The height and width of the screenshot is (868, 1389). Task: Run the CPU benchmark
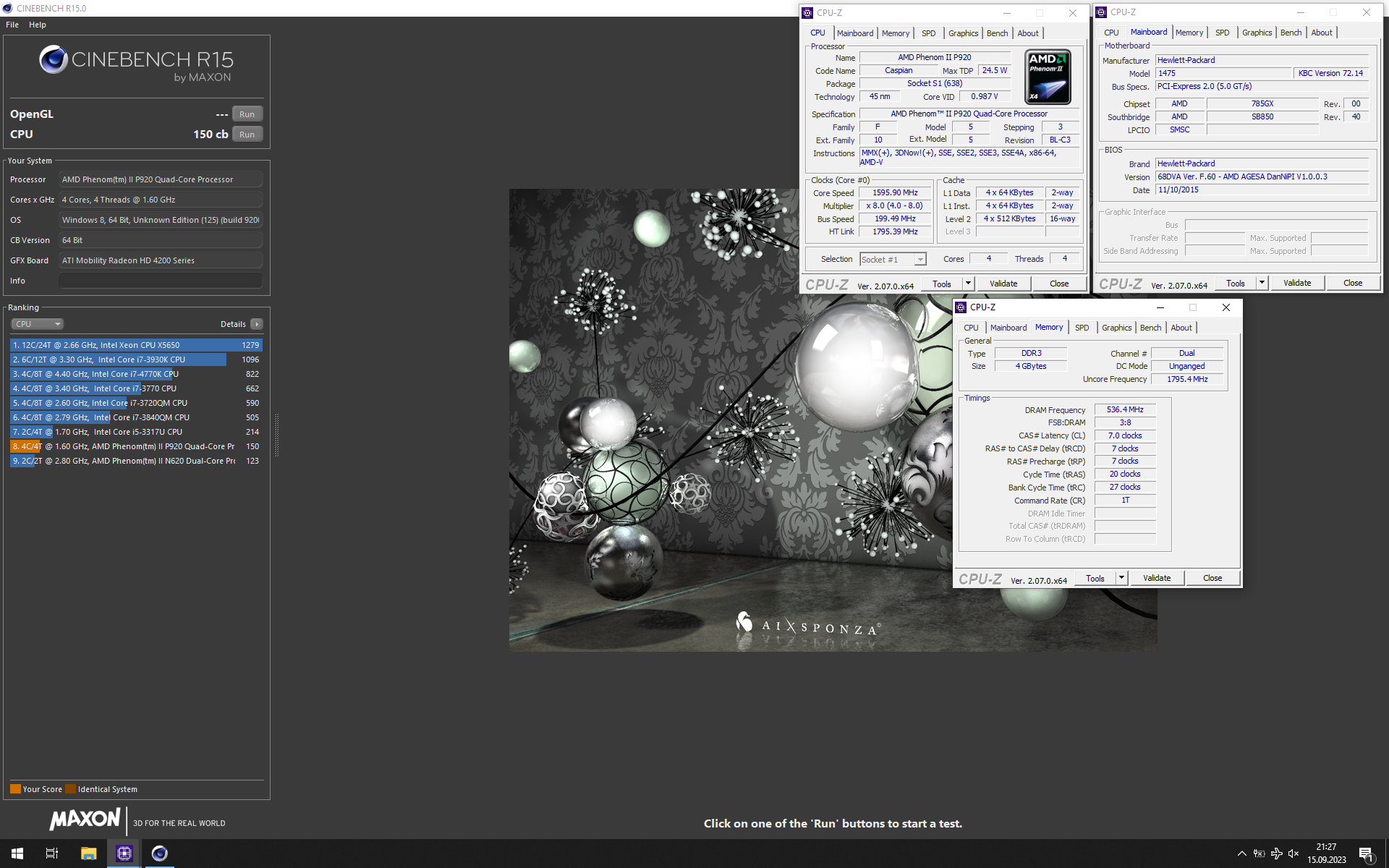pos(247,135)
